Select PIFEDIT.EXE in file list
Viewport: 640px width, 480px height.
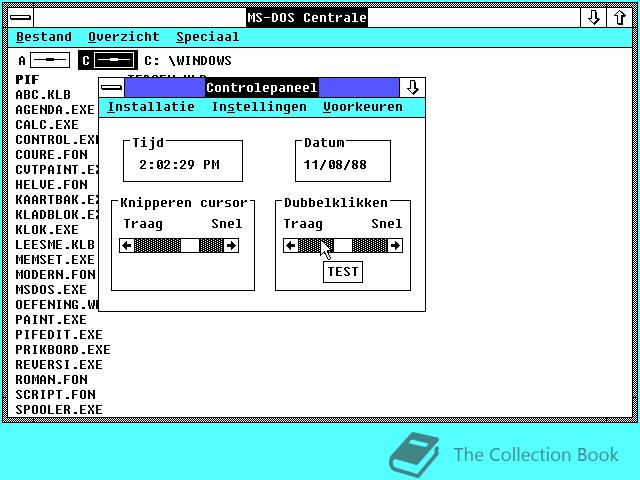(59, 335)
